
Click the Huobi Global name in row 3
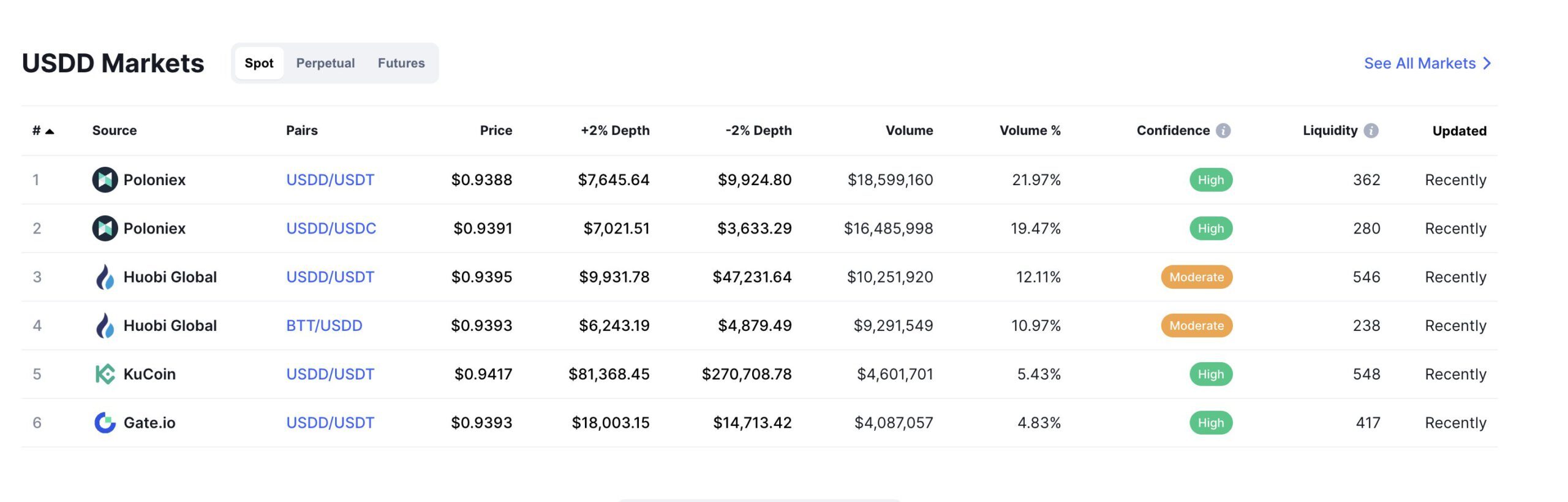coord(170,277)
